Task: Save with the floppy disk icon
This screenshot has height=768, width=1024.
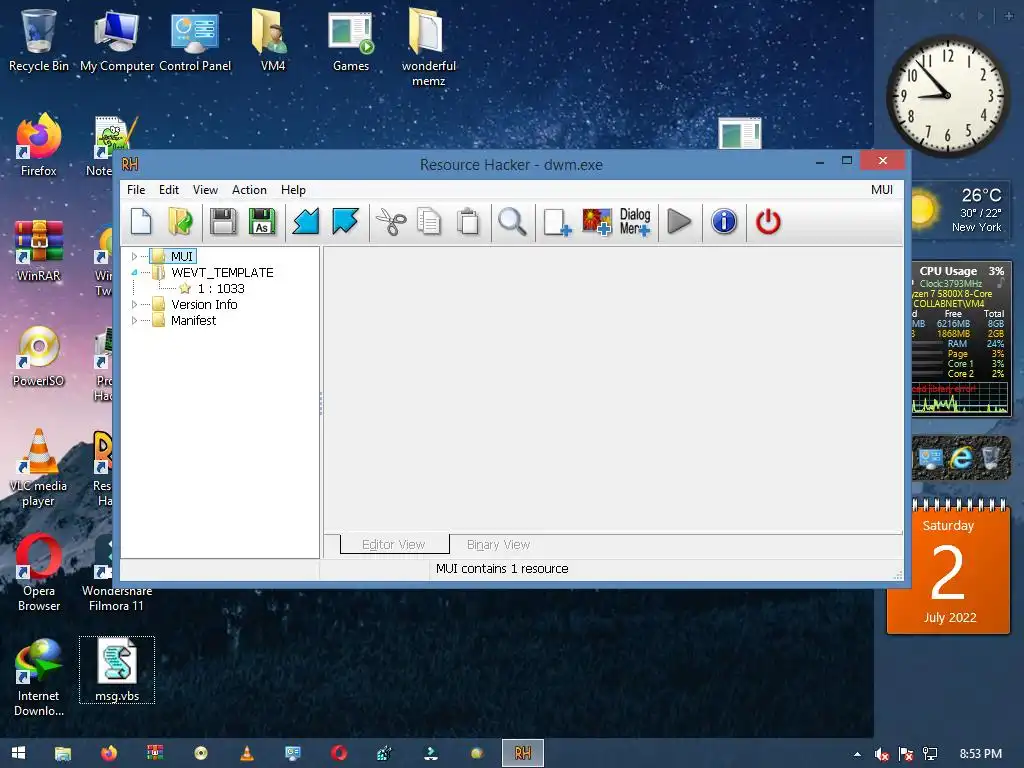Action: tap(223, 221)
